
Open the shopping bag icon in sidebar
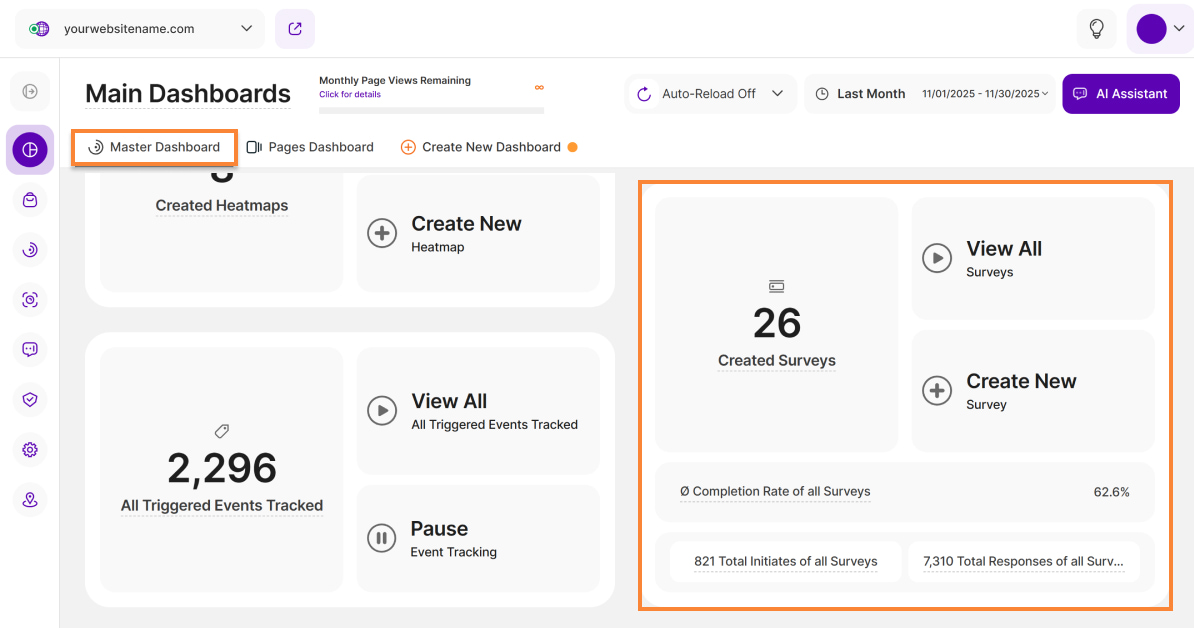point(30,200)
